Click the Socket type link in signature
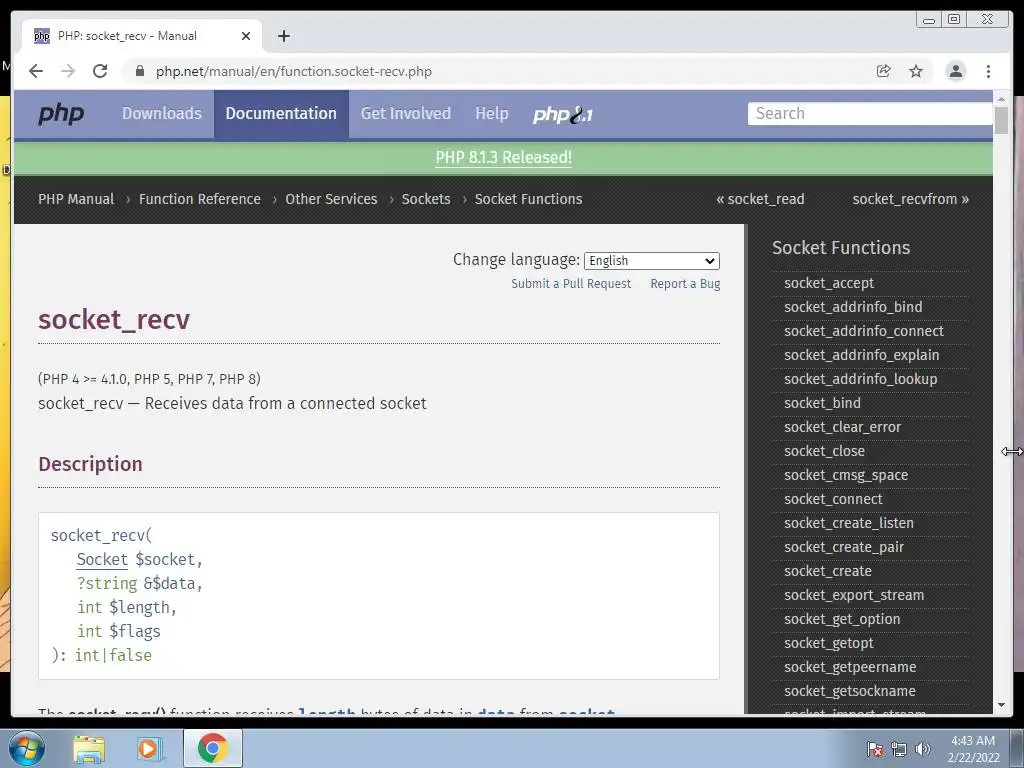 [x=102, y=560]
